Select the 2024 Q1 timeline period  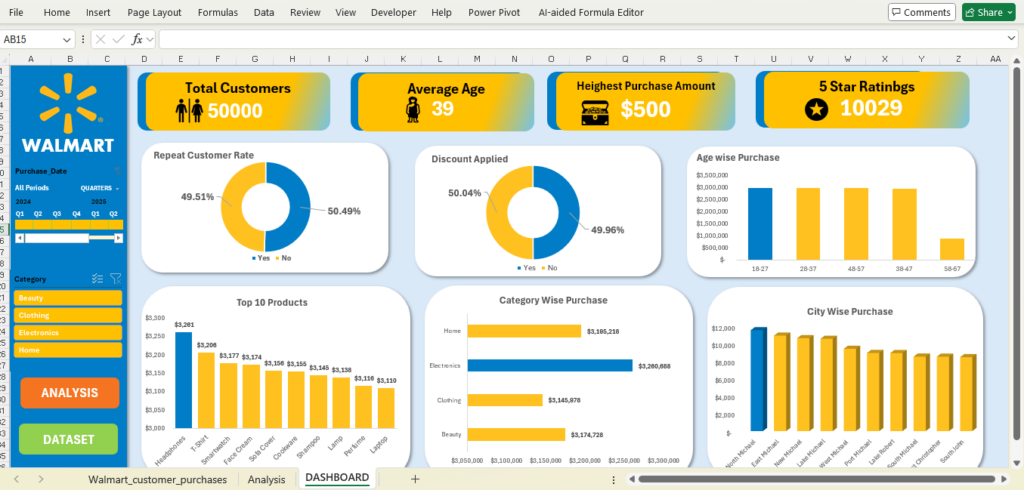coord(24,224)
